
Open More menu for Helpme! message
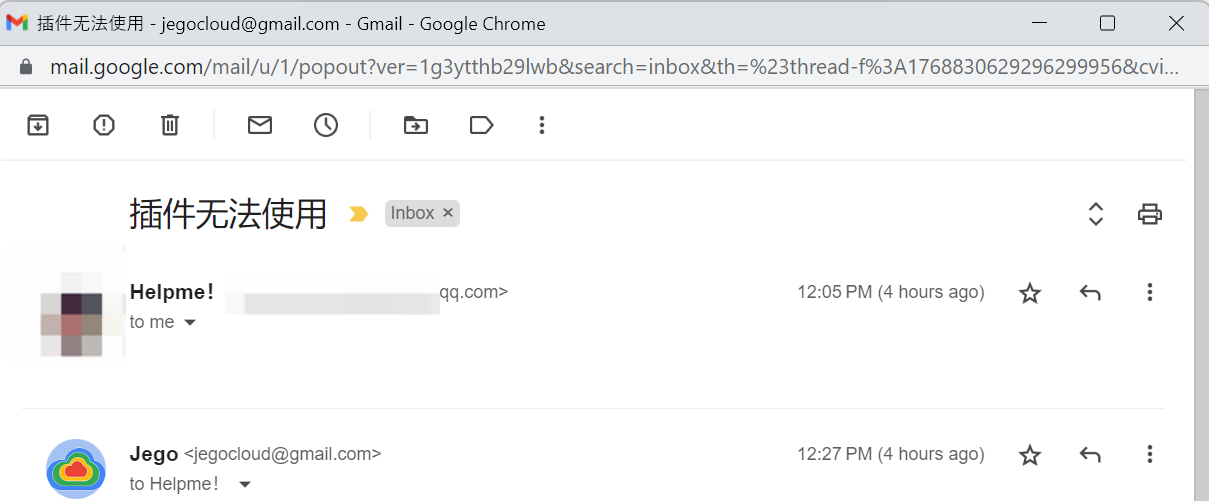[1150, 292]
